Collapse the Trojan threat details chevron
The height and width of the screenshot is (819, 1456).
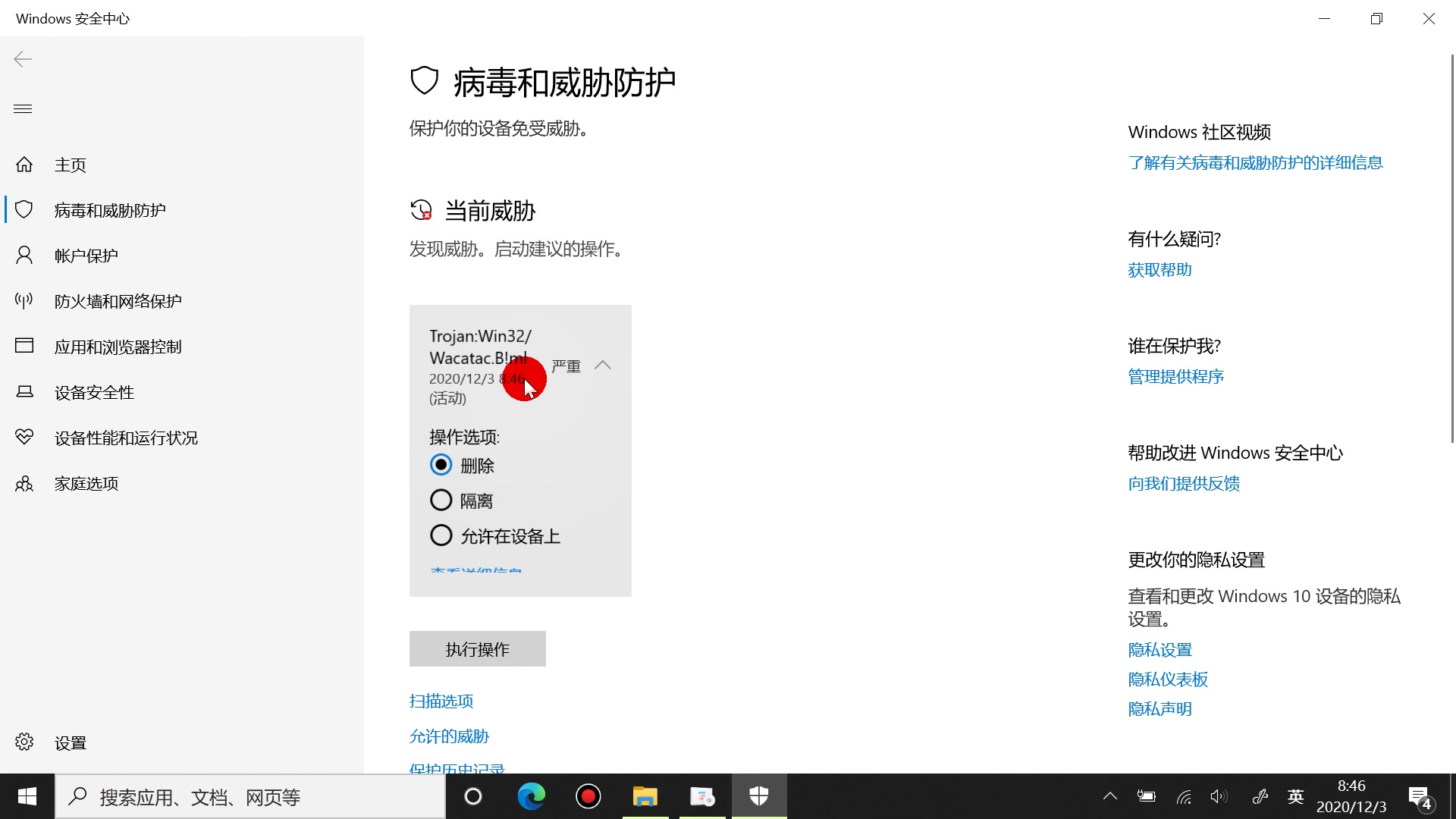[x=603, y=366]
